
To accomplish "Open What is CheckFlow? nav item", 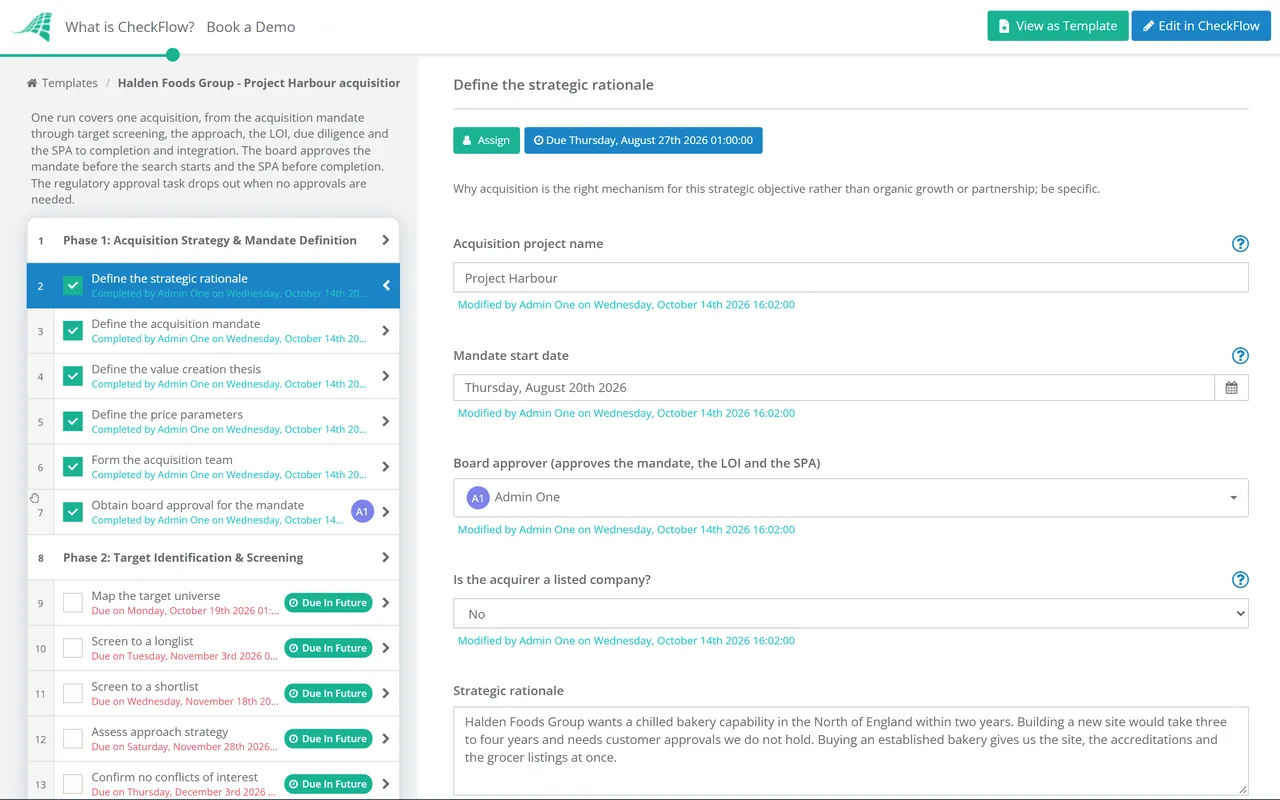I will [x=130, y=27].
